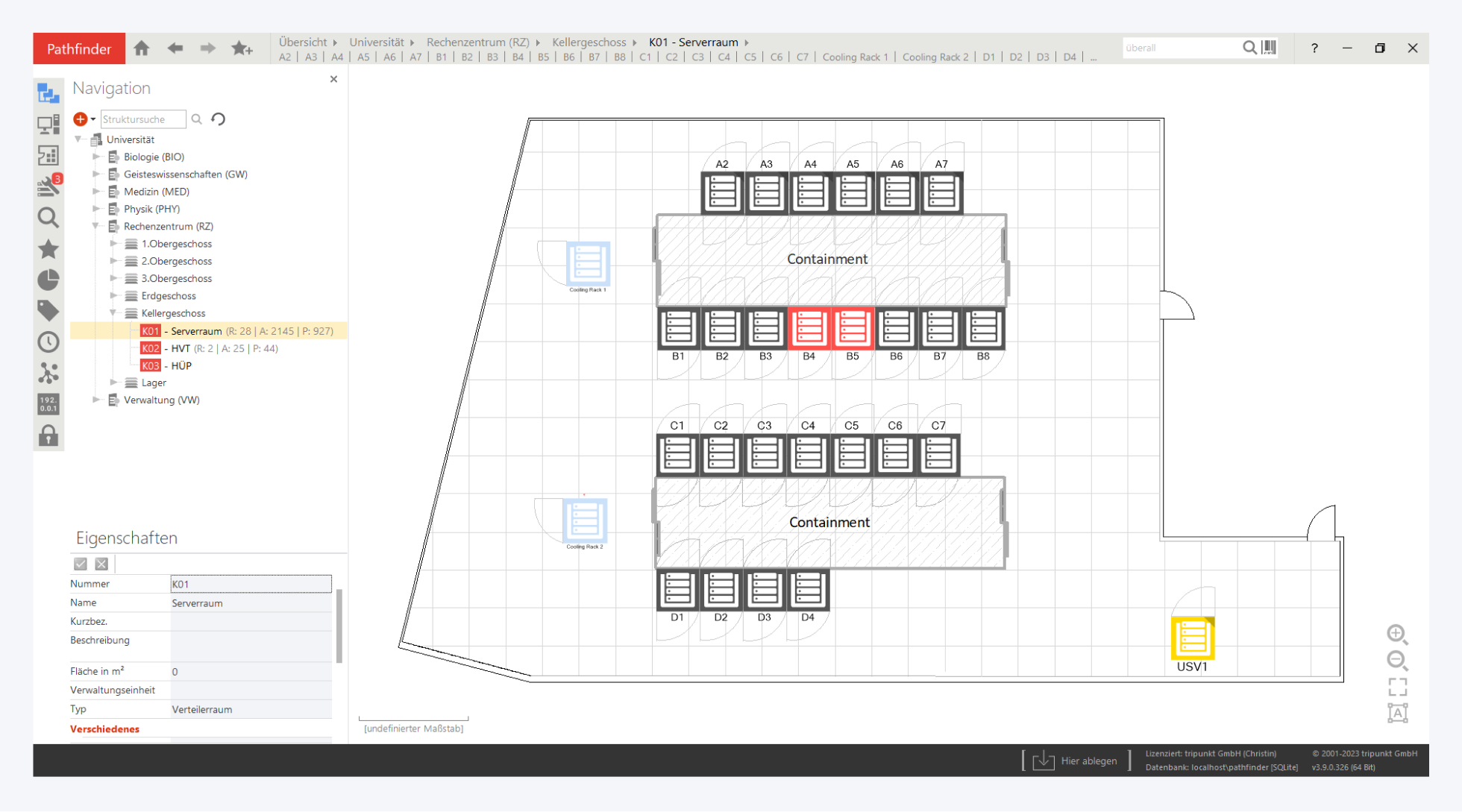Screen dimensions: 1462x812
Task: Discard property changes with the X box
Action: 102,564
